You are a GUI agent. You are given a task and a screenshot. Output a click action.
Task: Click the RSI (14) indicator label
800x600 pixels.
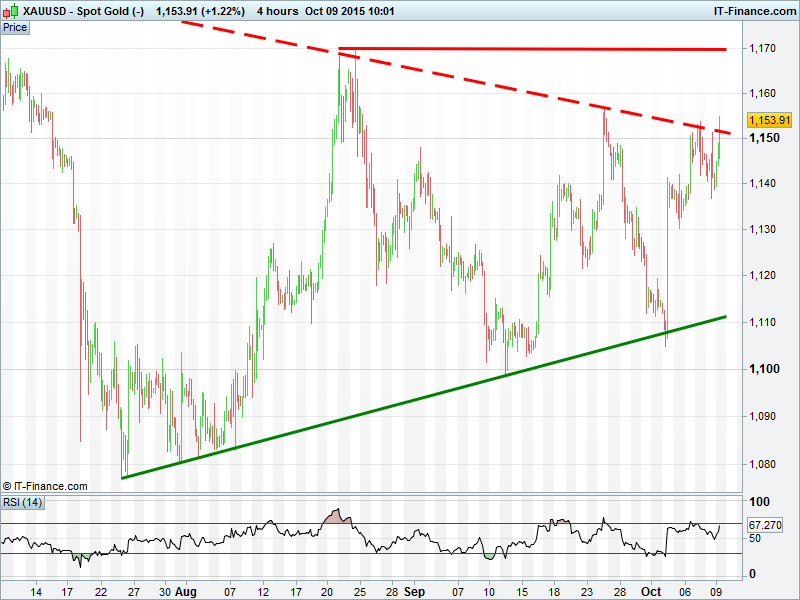22,502
